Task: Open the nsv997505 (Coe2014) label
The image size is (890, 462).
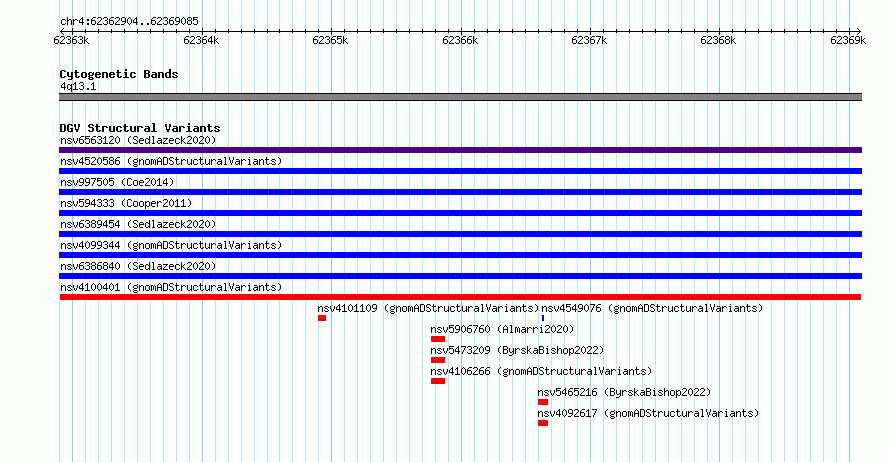Action: [x=117, y=182]
